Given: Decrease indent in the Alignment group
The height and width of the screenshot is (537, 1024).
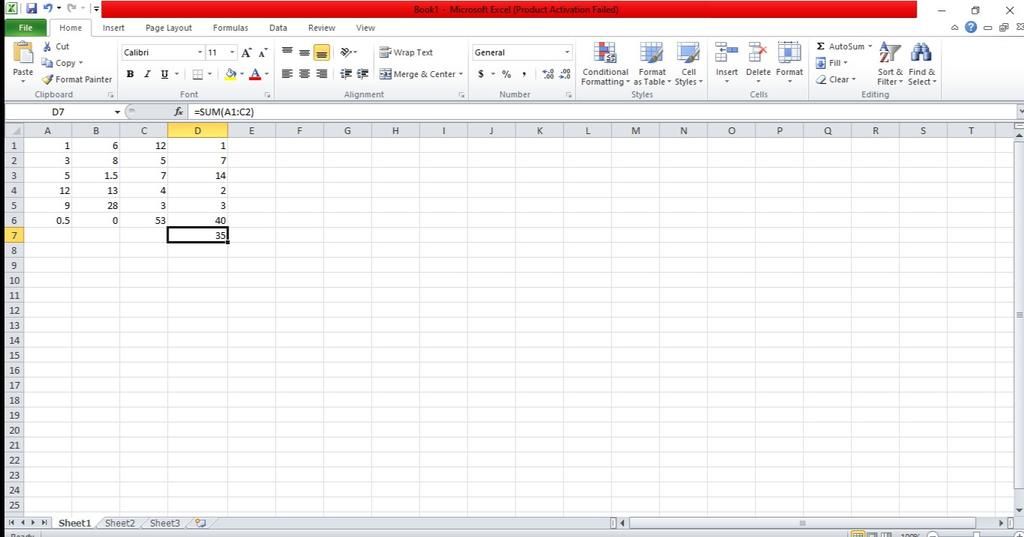Looking at the screenshot, I should pos(346,74).
